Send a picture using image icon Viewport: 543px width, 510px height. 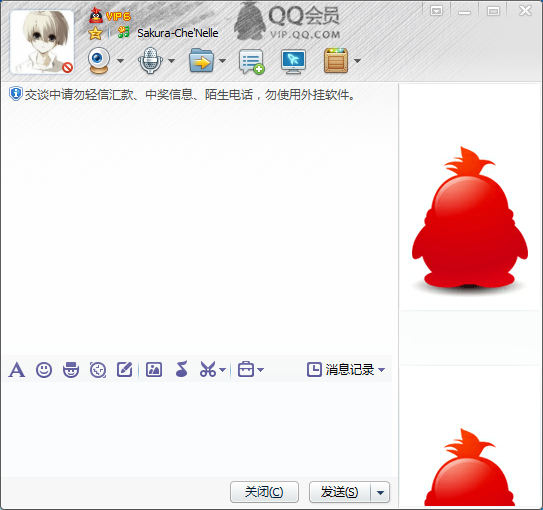pos(154,369)
